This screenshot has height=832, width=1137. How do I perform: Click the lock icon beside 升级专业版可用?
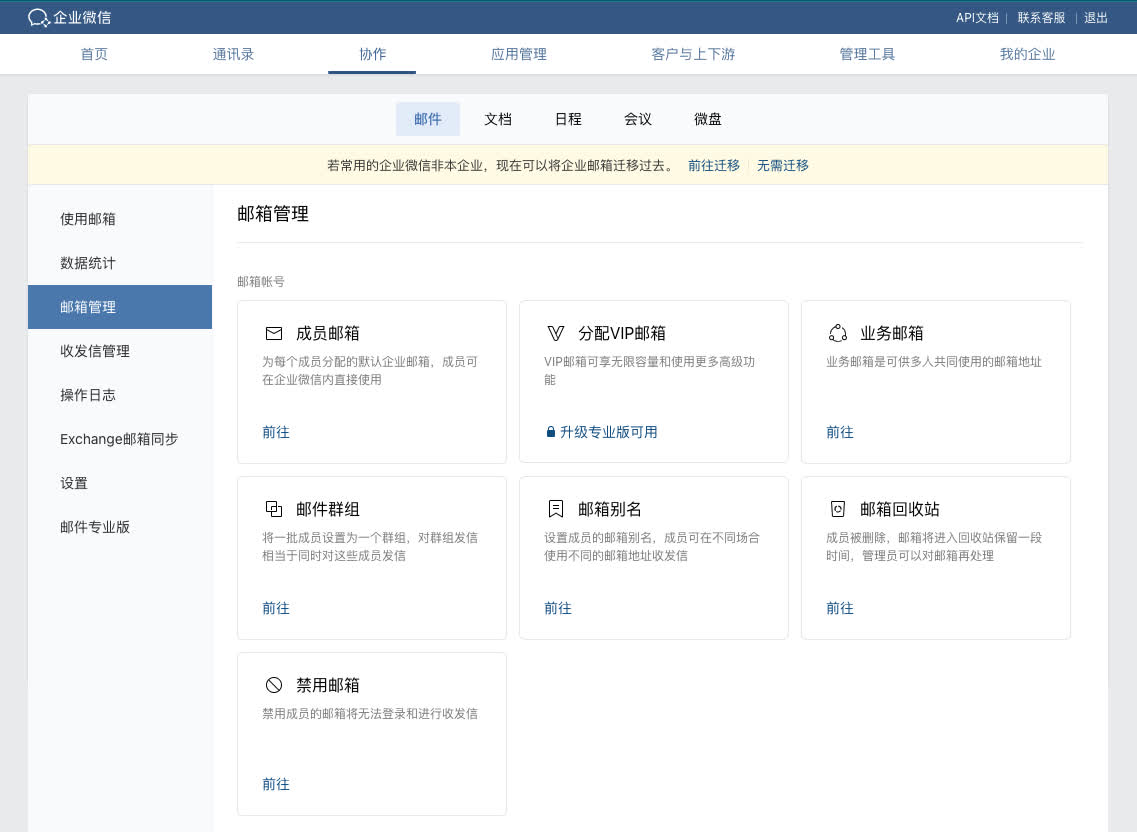coord(550,433)
